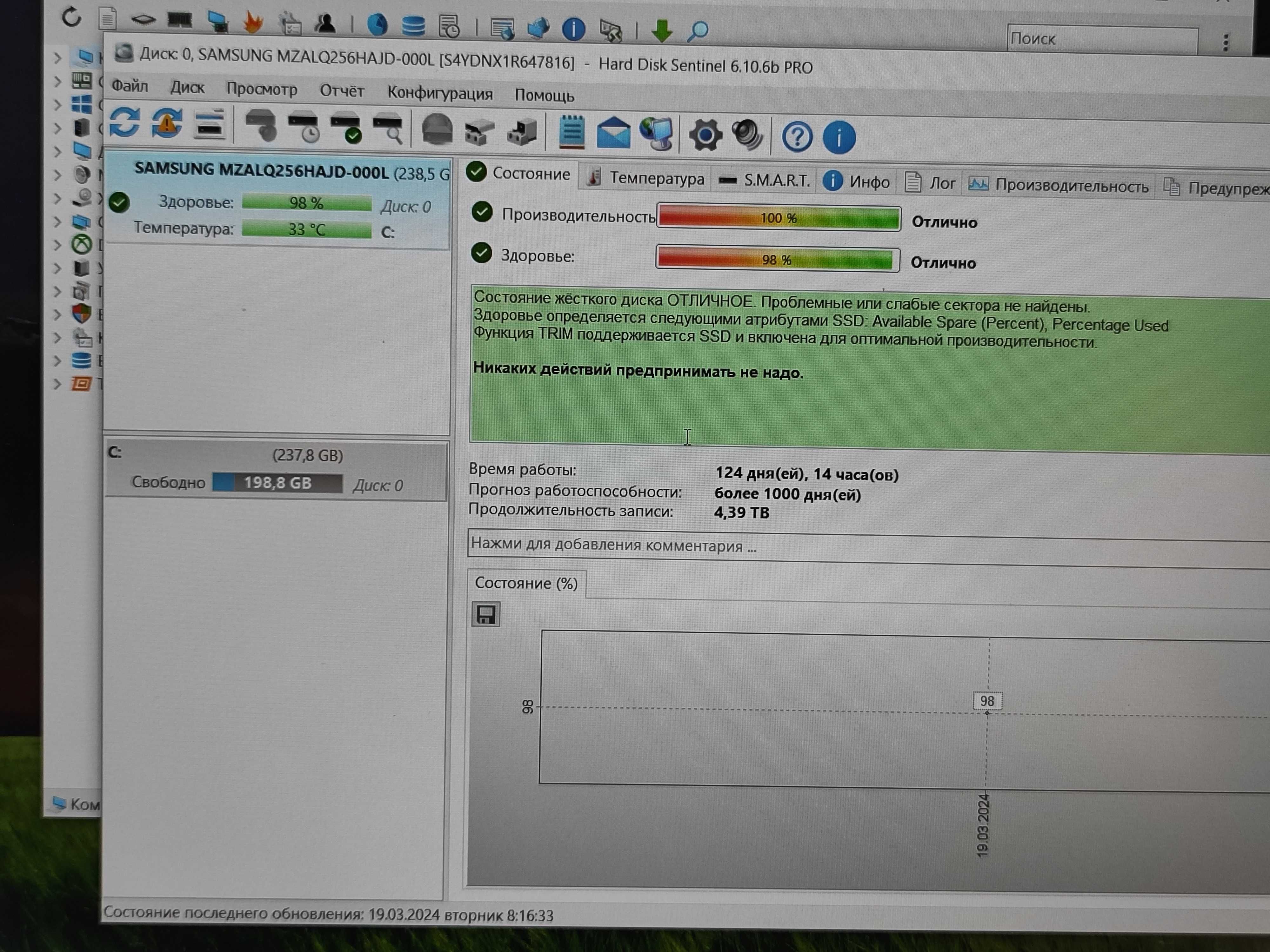
Task: Click the Здоровье 98 % gradient bar
Action: point(777,259)
